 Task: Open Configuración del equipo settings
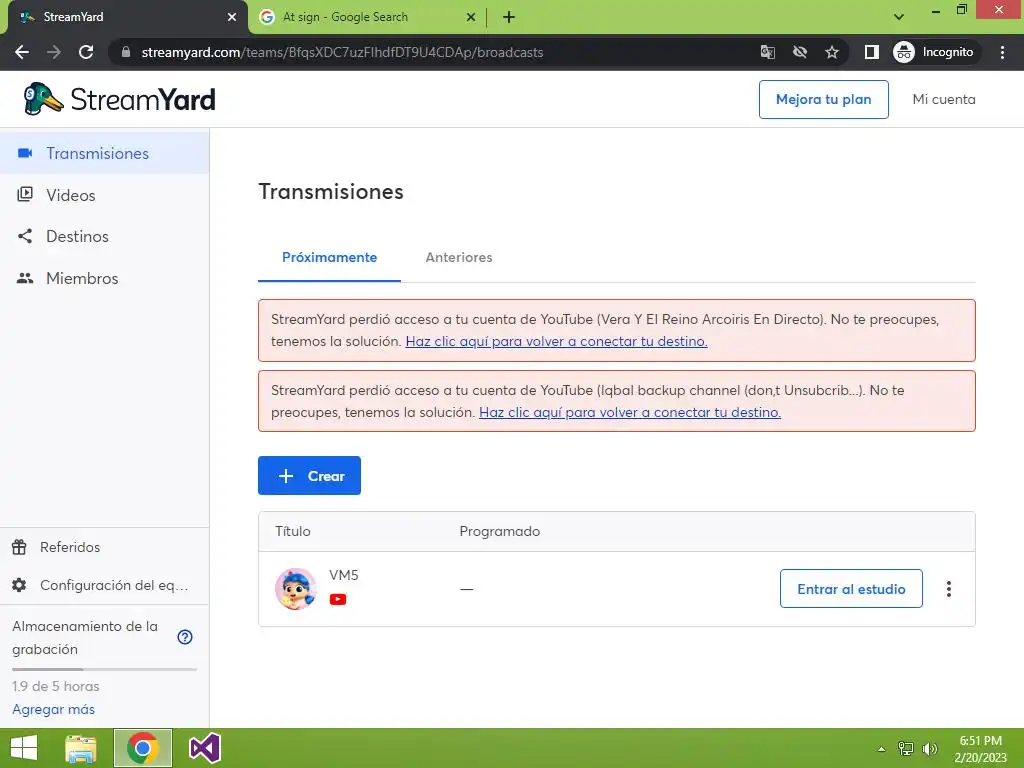(x=100, y=585)
